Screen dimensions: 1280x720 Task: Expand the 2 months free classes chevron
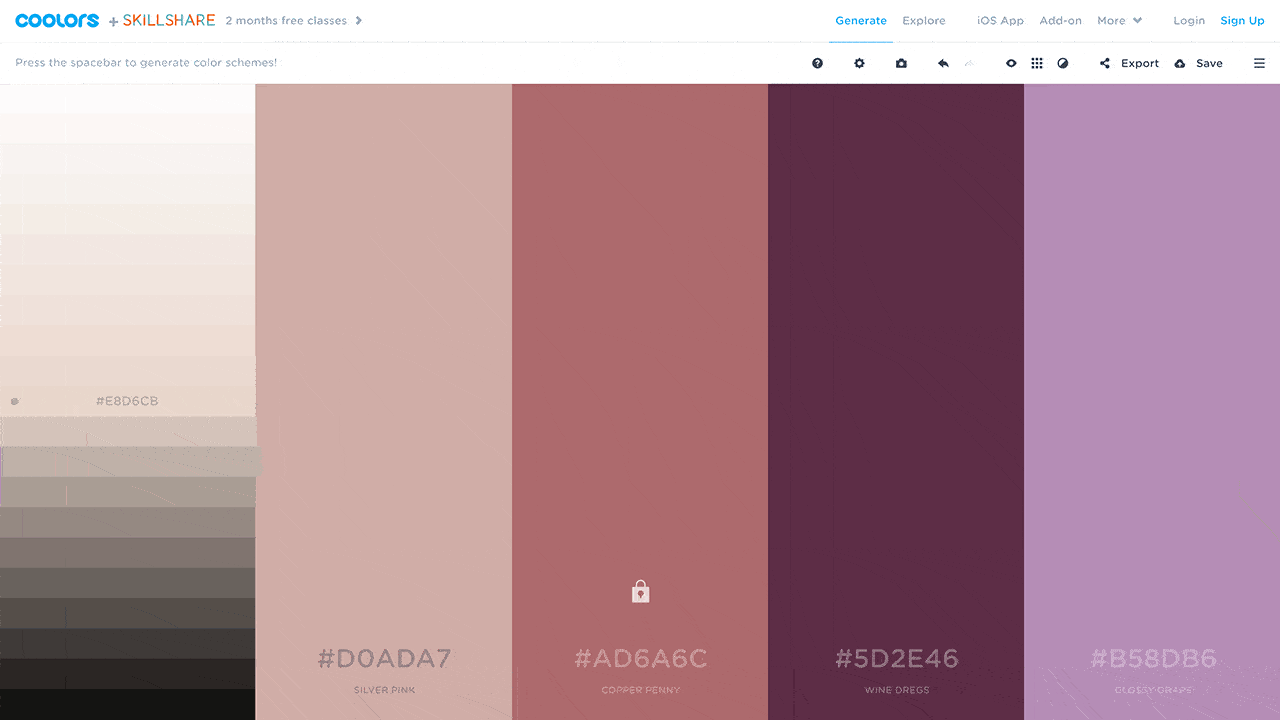(359, 20)
